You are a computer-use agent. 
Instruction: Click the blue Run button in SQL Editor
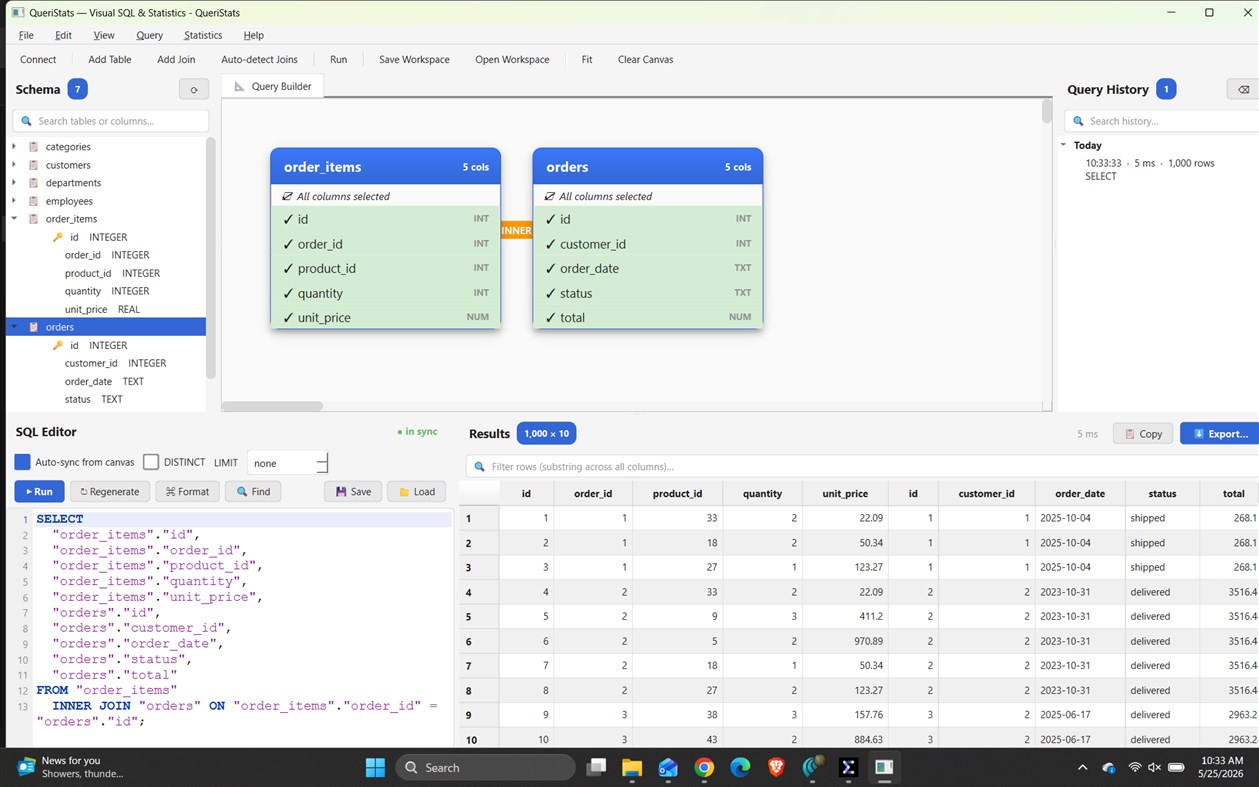39,491
